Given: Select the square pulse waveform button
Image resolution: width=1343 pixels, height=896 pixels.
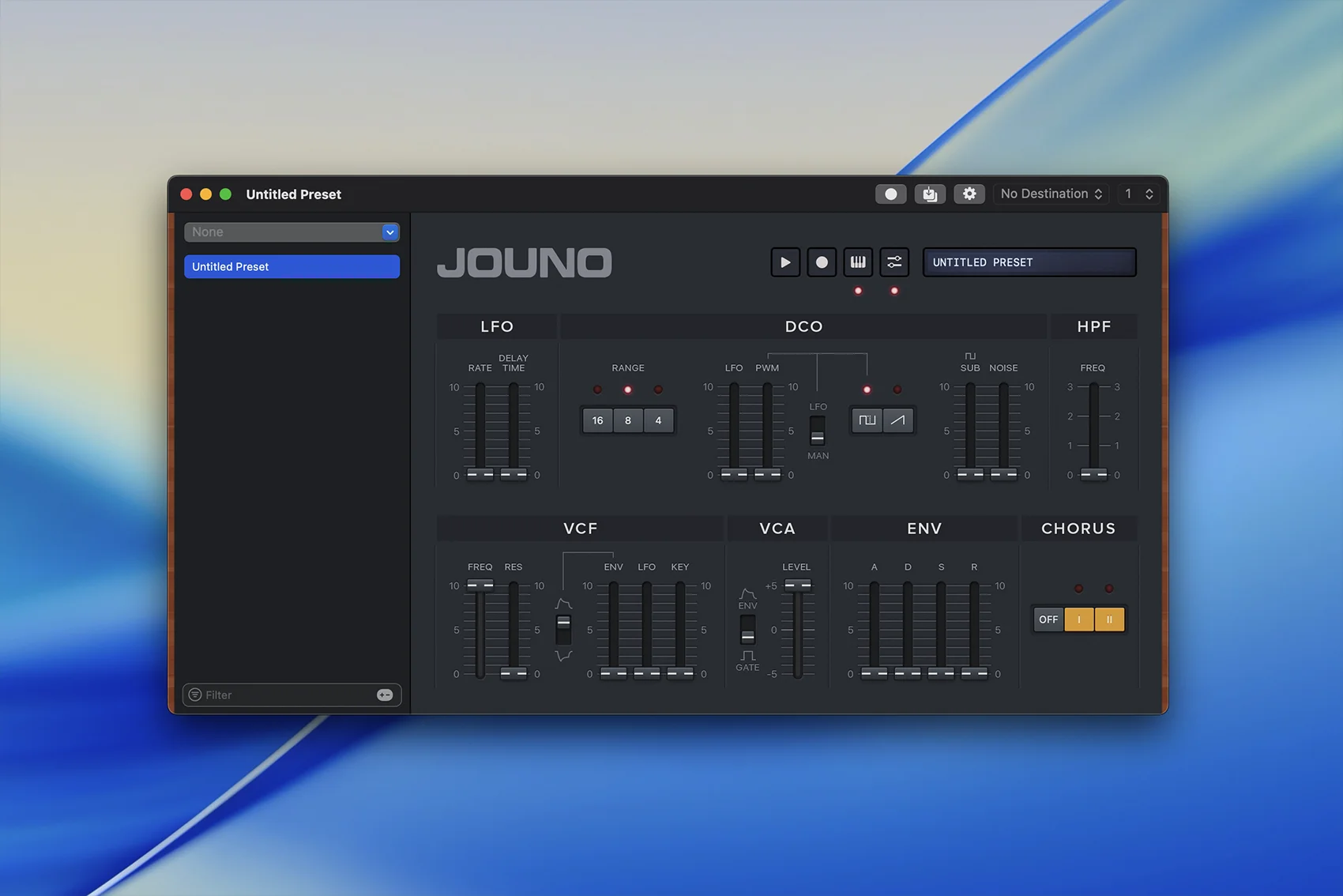Looking at the screenshot, I should coord(867,420).
